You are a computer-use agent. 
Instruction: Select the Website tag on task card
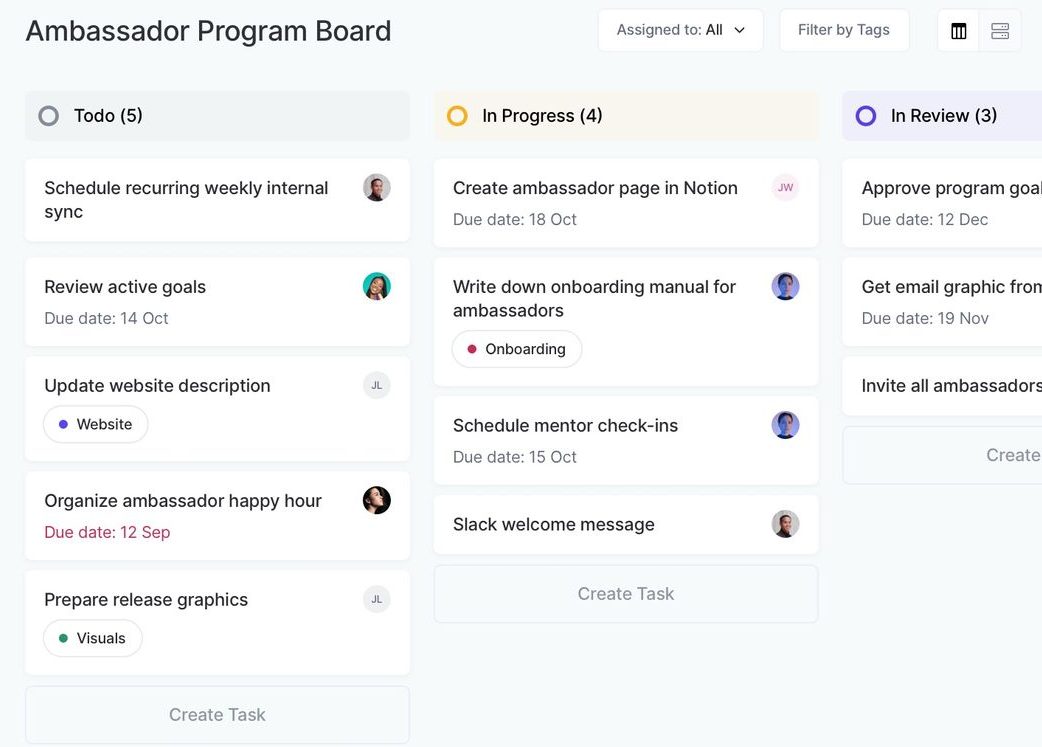click(95, 424)
